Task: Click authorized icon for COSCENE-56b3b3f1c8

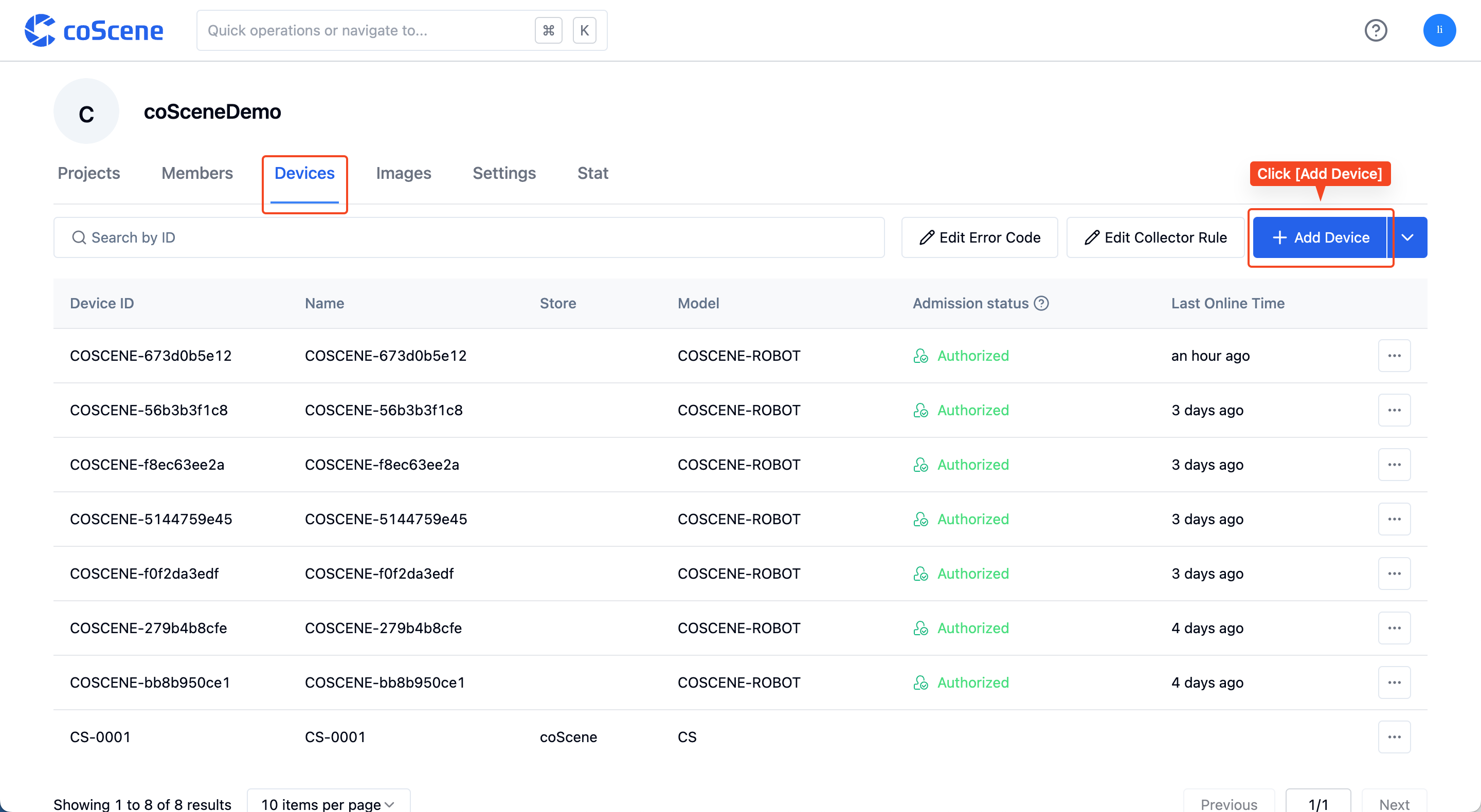Action: coord(920,410)
